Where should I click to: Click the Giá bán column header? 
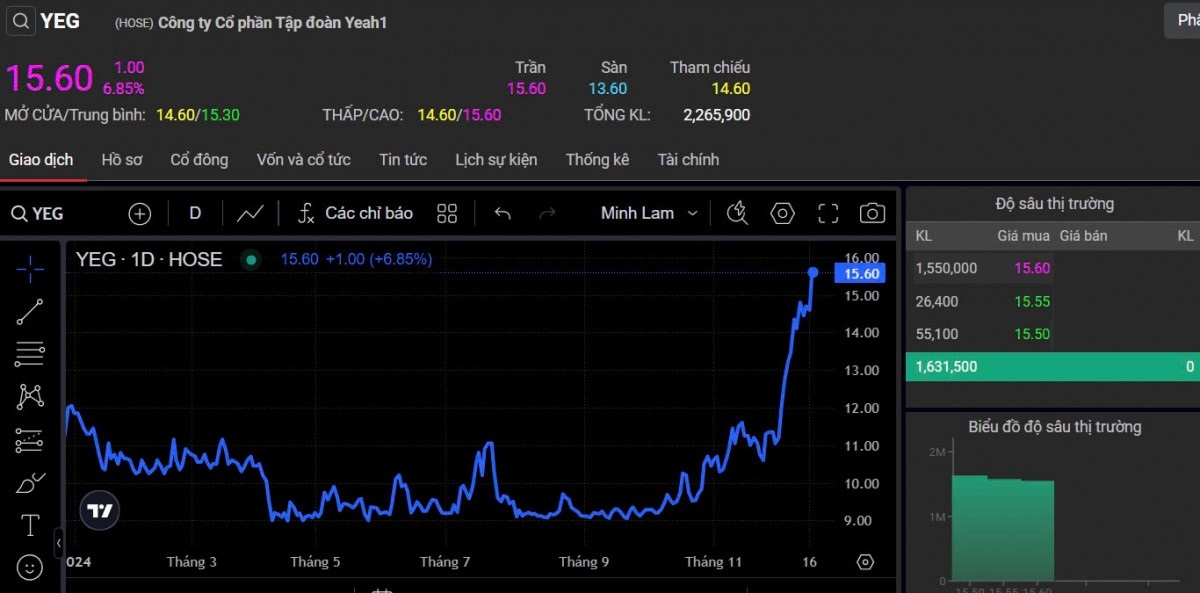click(1083, 236)
